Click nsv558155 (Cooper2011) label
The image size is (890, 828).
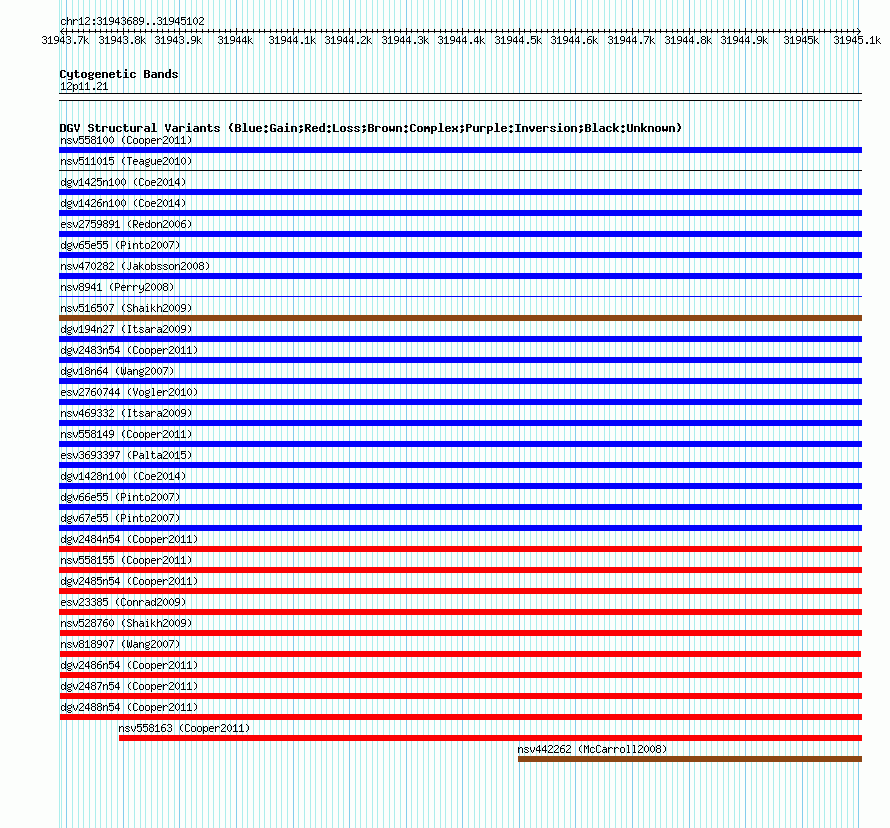(x=126, y=560)
